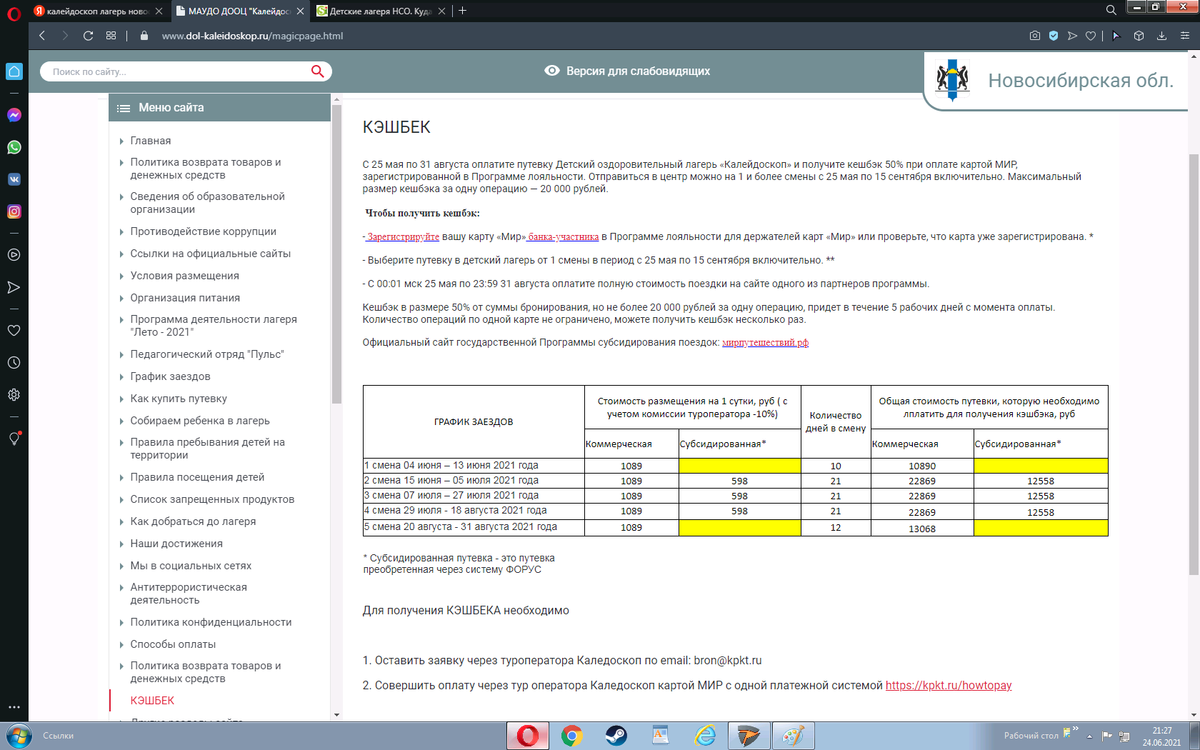Open 'График заездов' menu item
Image resolution: width=1200 pixels, height=750 pixels.
[x=170, y=376]
